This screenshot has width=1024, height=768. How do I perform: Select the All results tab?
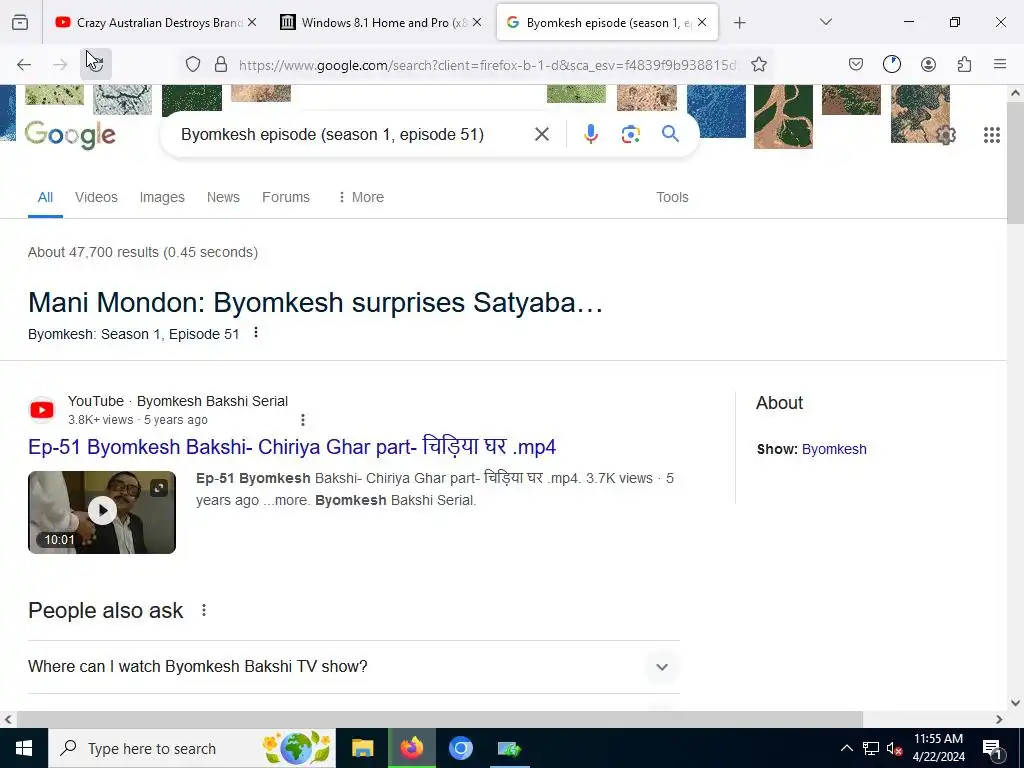coord(45,197)
